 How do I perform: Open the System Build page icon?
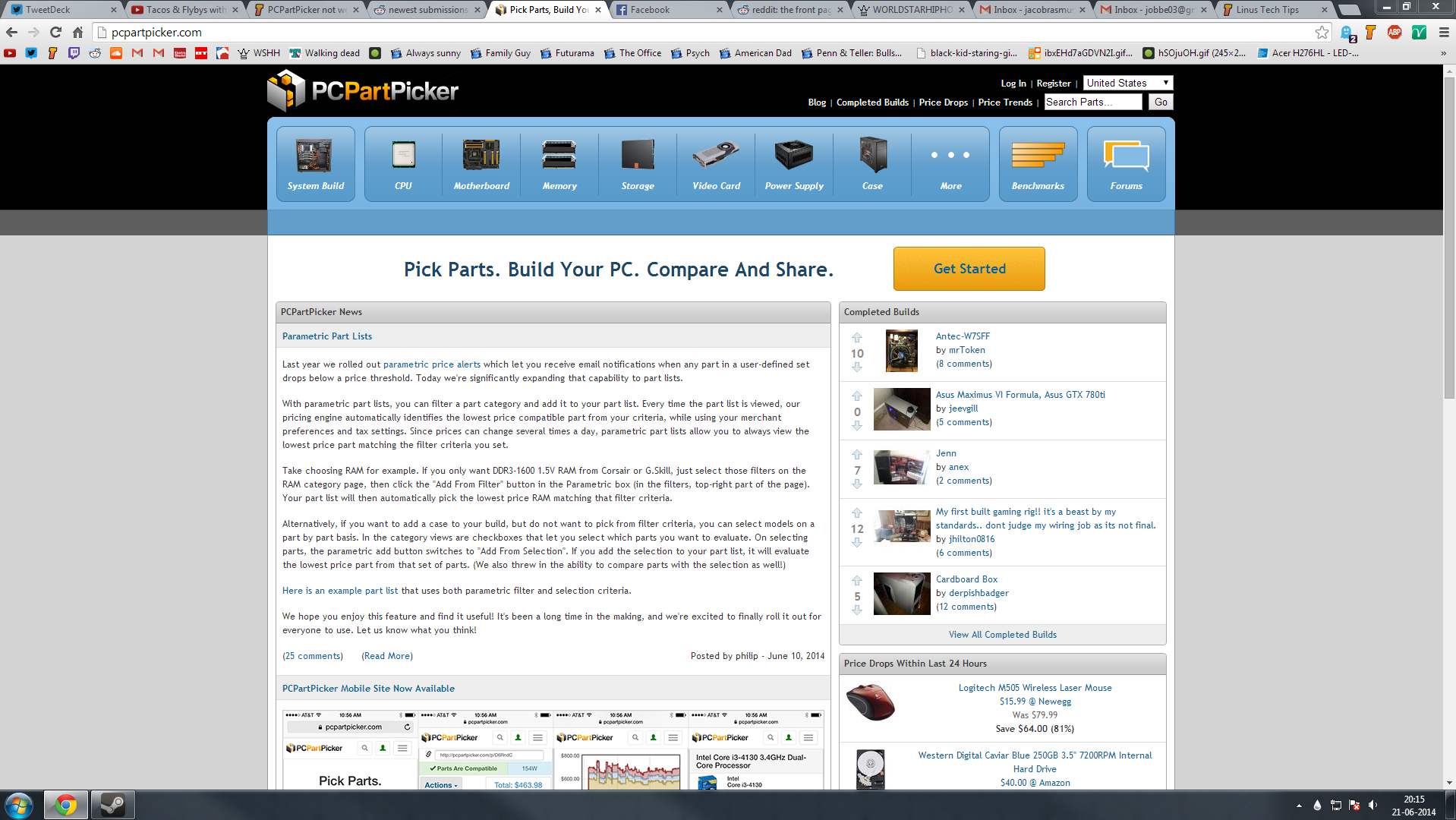click(x=315, y=164)
